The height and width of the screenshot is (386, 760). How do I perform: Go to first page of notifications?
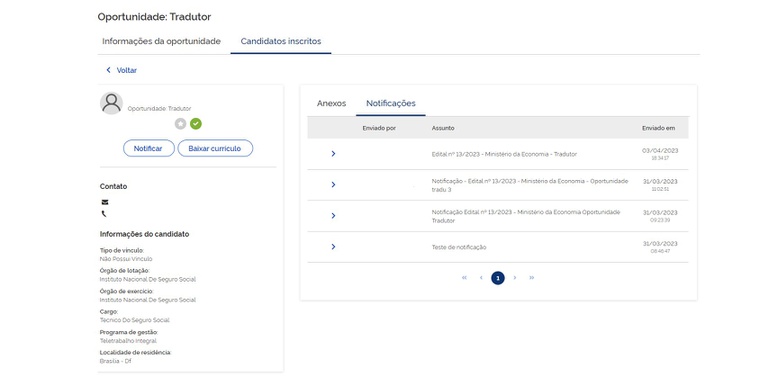click(464, 278)
